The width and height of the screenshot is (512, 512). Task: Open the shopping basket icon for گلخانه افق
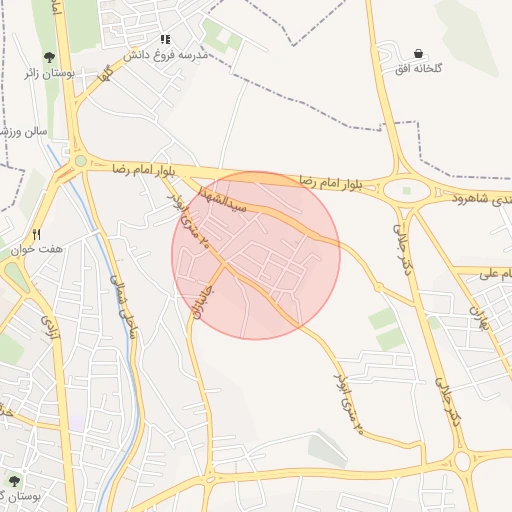coord(418,53)
